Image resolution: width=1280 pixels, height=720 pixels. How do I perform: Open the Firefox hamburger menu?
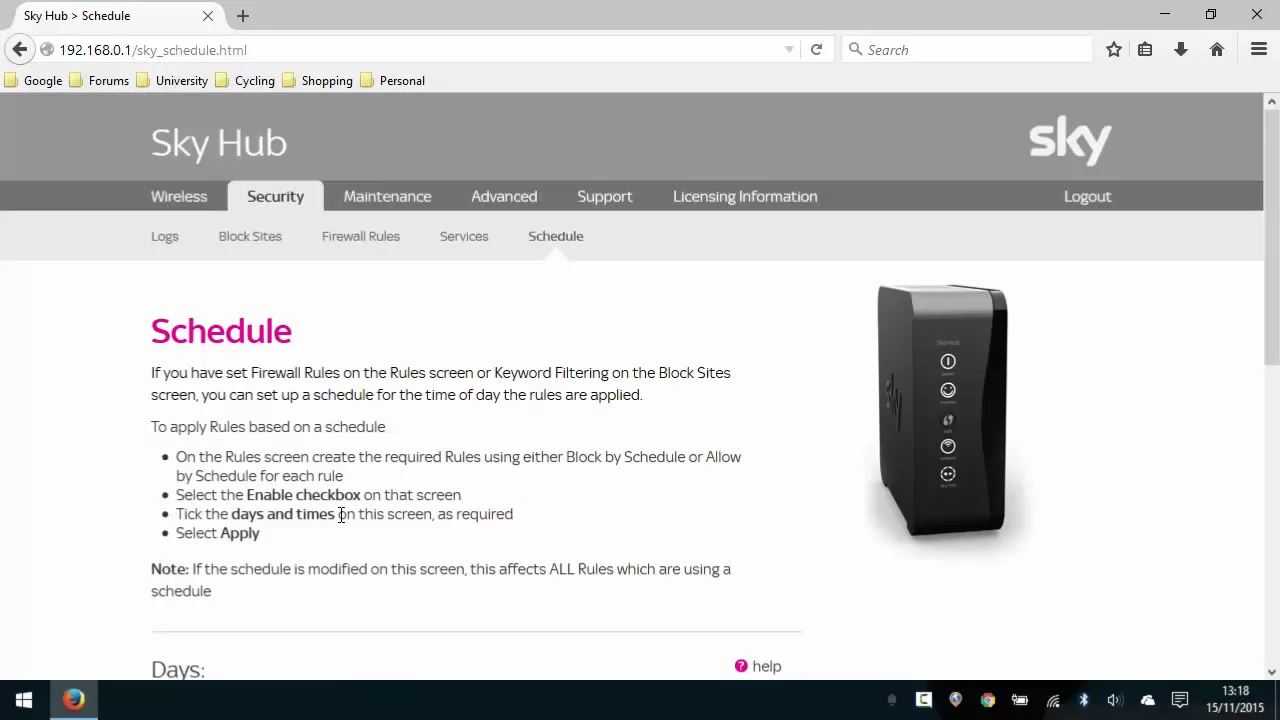click(1259, 49)
